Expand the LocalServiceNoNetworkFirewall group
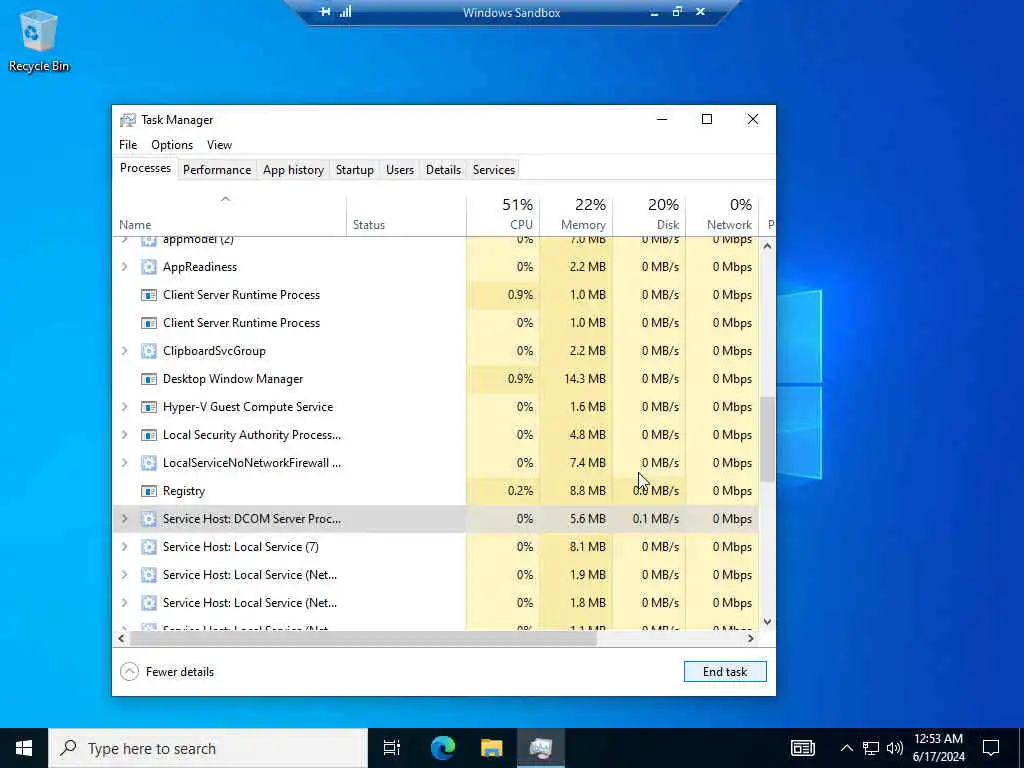The image size is (1024, 768). coord(125,464)
